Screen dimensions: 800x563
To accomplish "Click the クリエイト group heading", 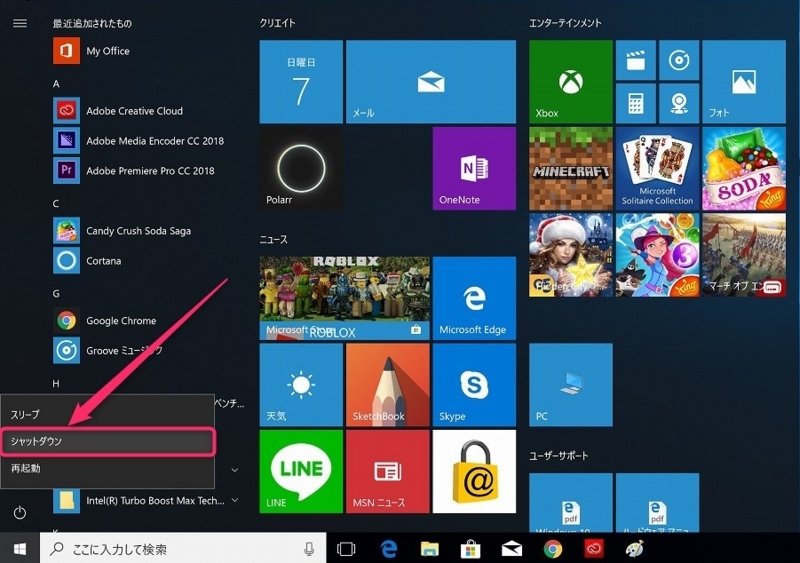I will (x=278, y=23).
